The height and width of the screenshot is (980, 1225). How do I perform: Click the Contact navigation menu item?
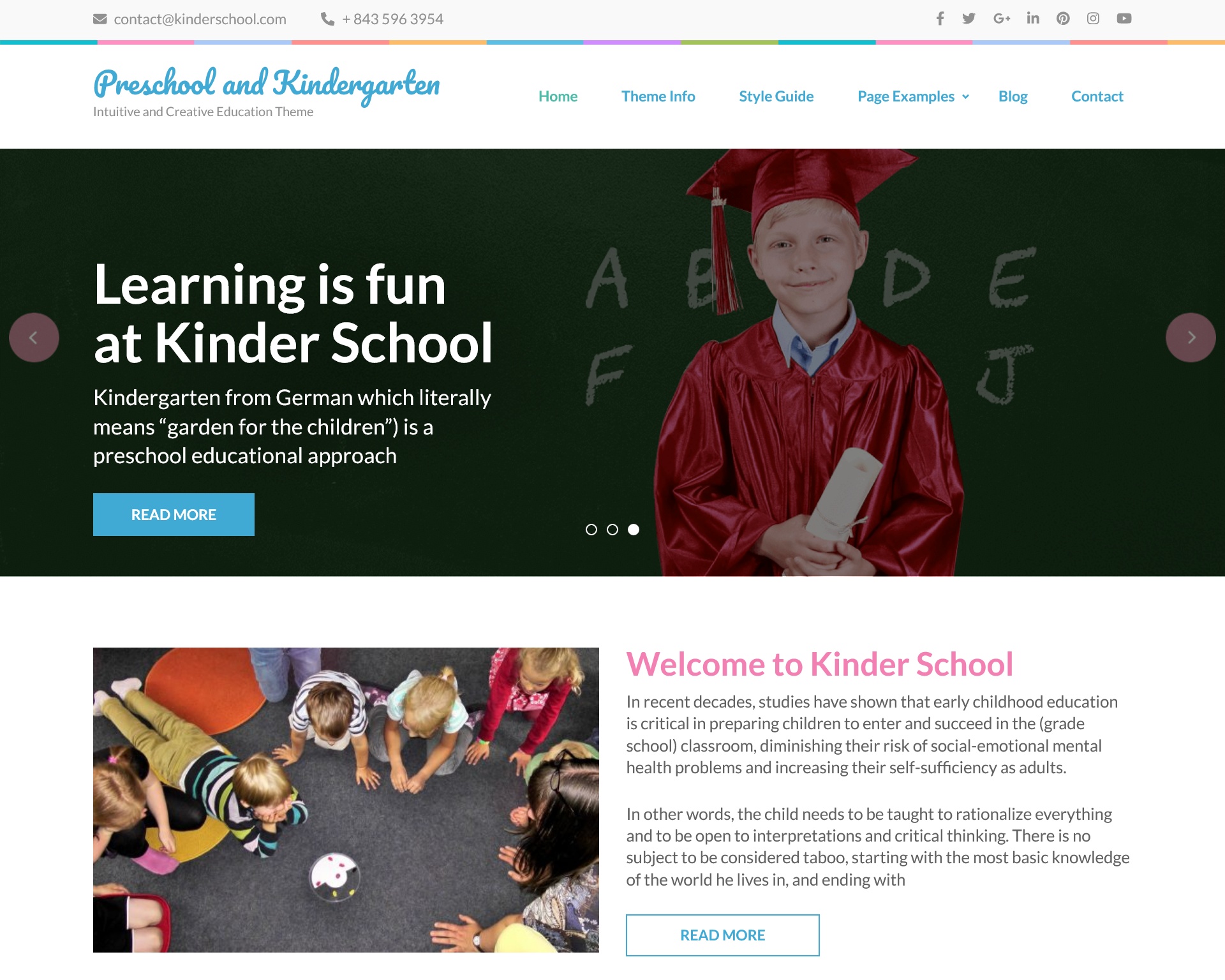(x=1097, y=96)
